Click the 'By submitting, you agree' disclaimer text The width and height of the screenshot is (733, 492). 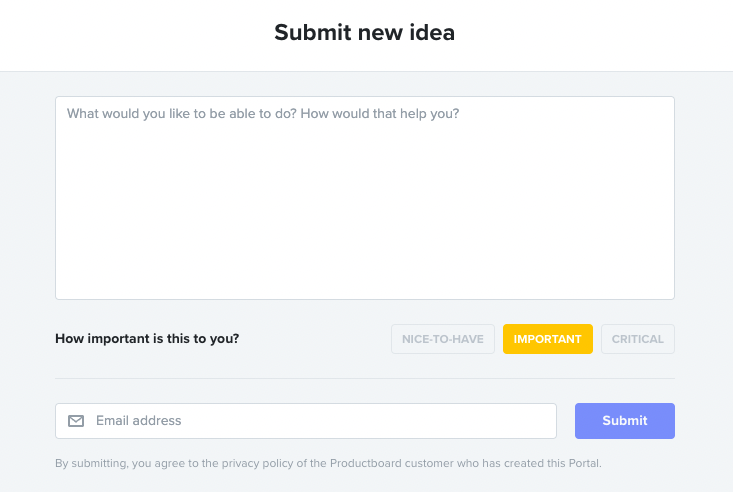point(328,463)
